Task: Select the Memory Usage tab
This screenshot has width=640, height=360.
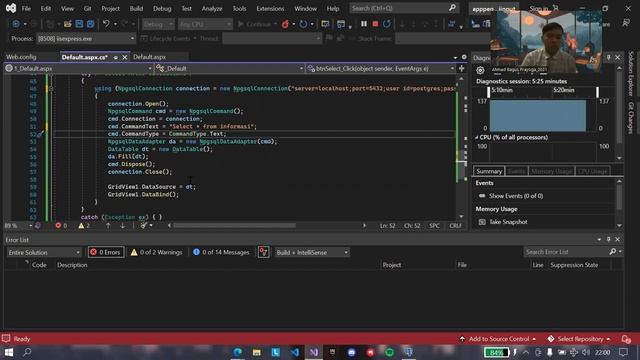Action: [551, 171]
